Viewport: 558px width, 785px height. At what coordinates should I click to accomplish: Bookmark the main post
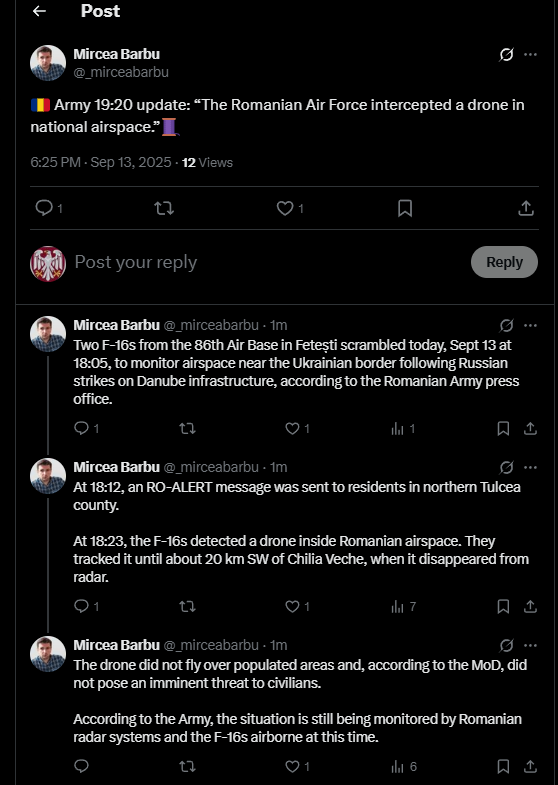(x=405, y=208)
